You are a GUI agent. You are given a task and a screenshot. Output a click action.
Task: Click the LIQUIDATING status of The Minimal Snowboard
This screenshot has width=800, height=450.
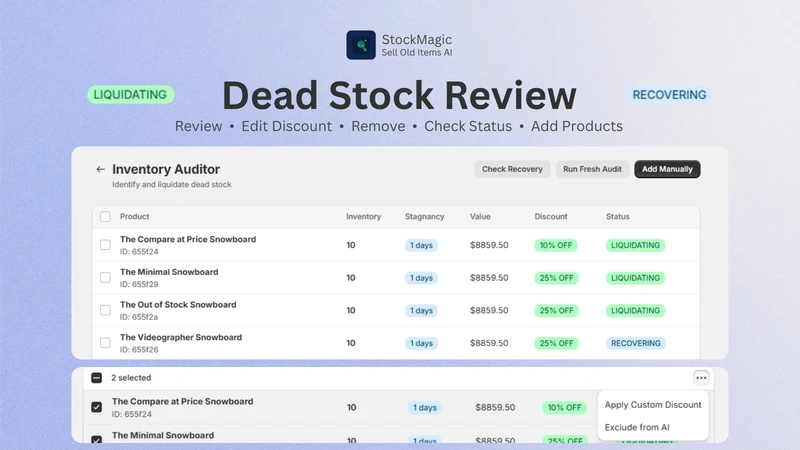tap(635, 278)
